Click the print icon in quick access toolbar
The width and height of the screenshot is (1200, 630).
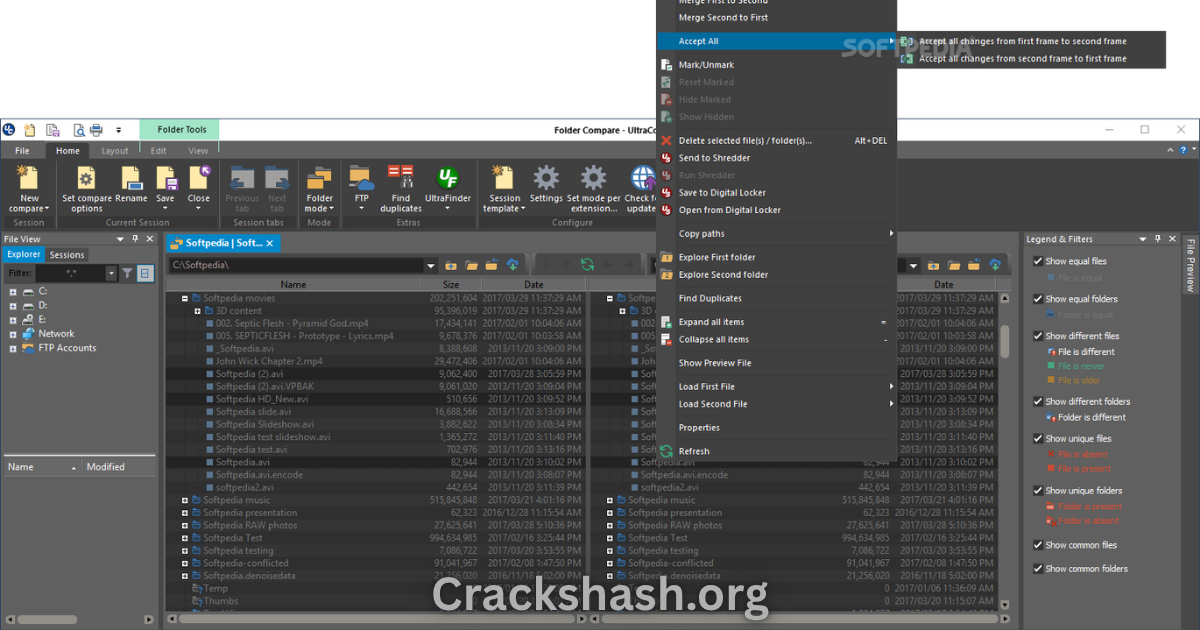pyautogui.click(x=96, y=130)
